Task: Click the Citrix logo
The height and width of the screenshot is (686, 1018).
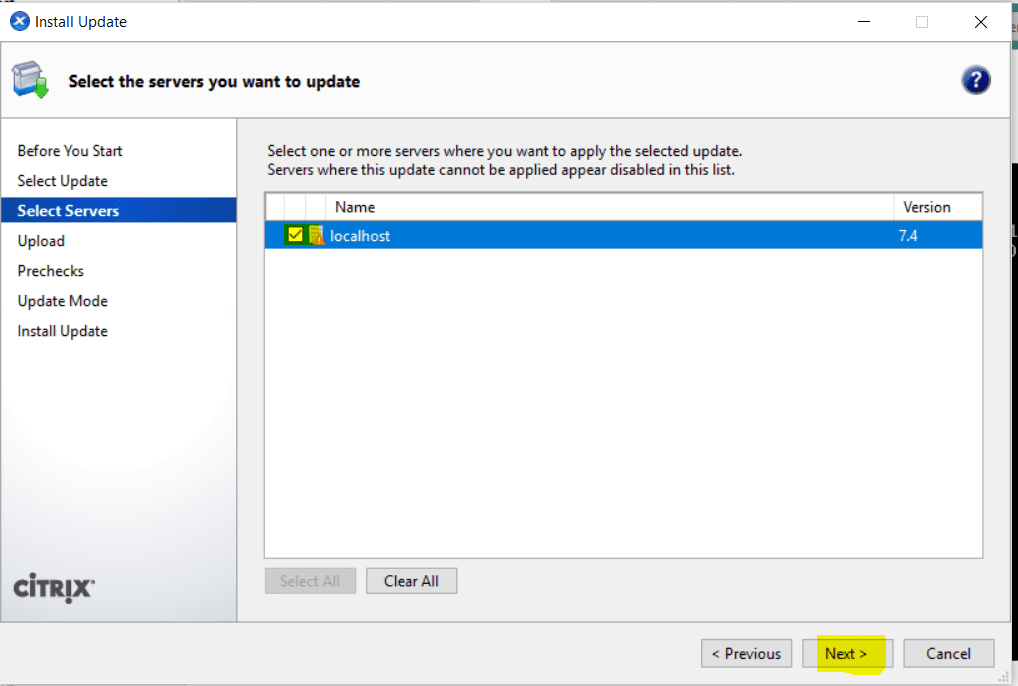Action: (51, 589)
